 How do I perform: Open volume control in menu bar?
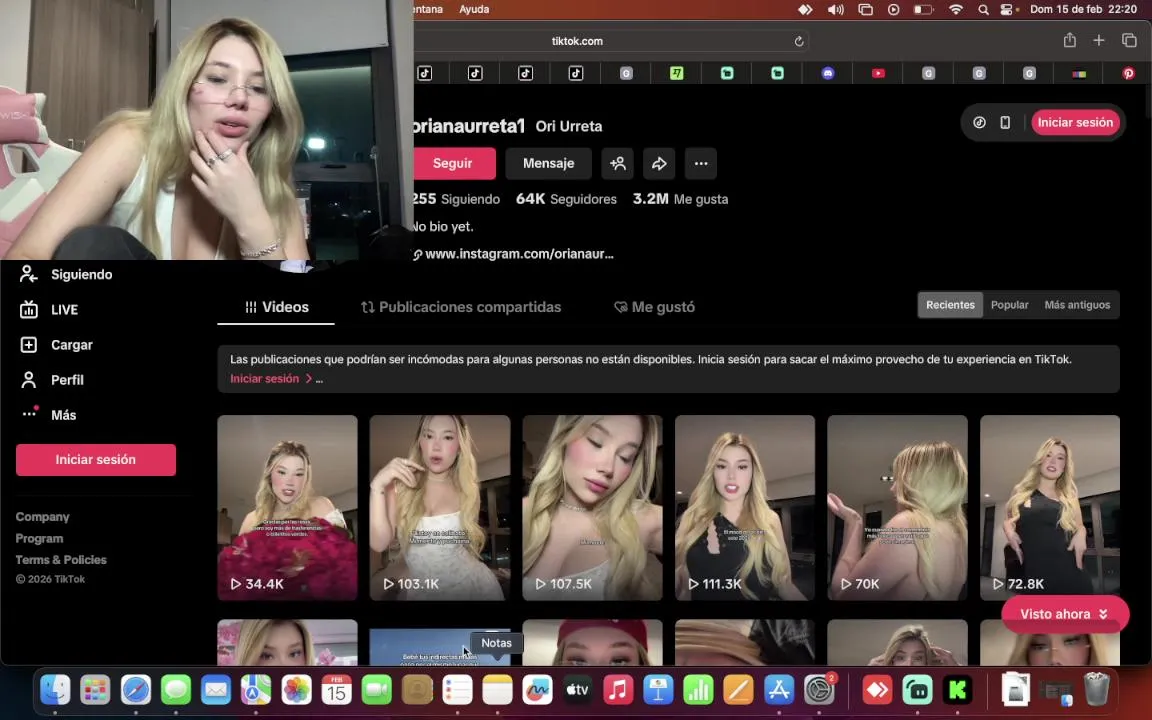click(835, 10)
